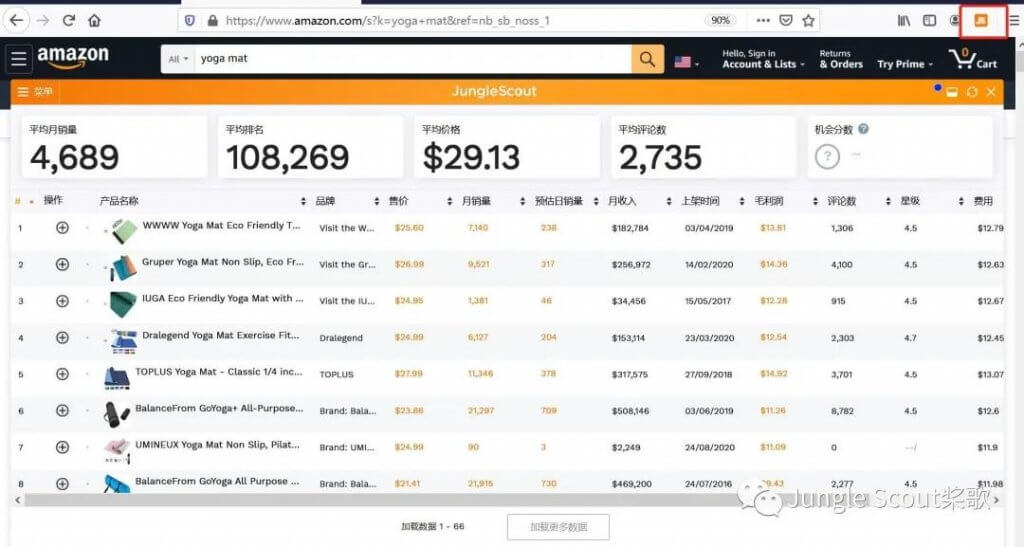Click the WWWW Yoga Mat product thumbnail

pyautogui.click(x=121, y=230)
